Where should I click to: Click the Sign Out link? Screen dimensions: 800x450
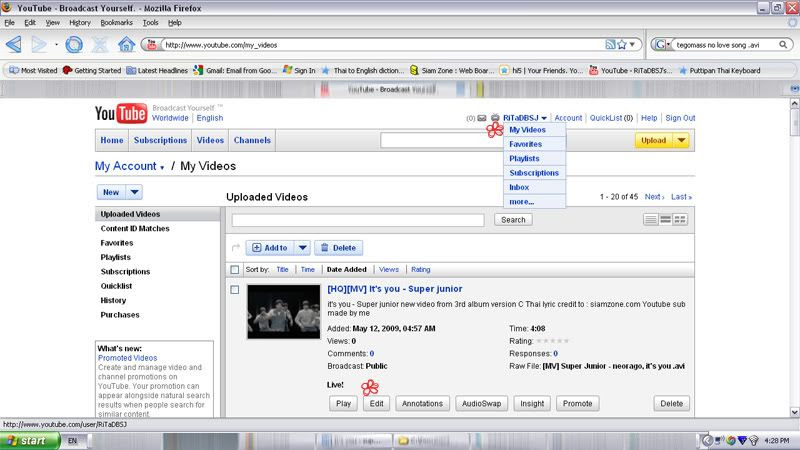point(680,118)
